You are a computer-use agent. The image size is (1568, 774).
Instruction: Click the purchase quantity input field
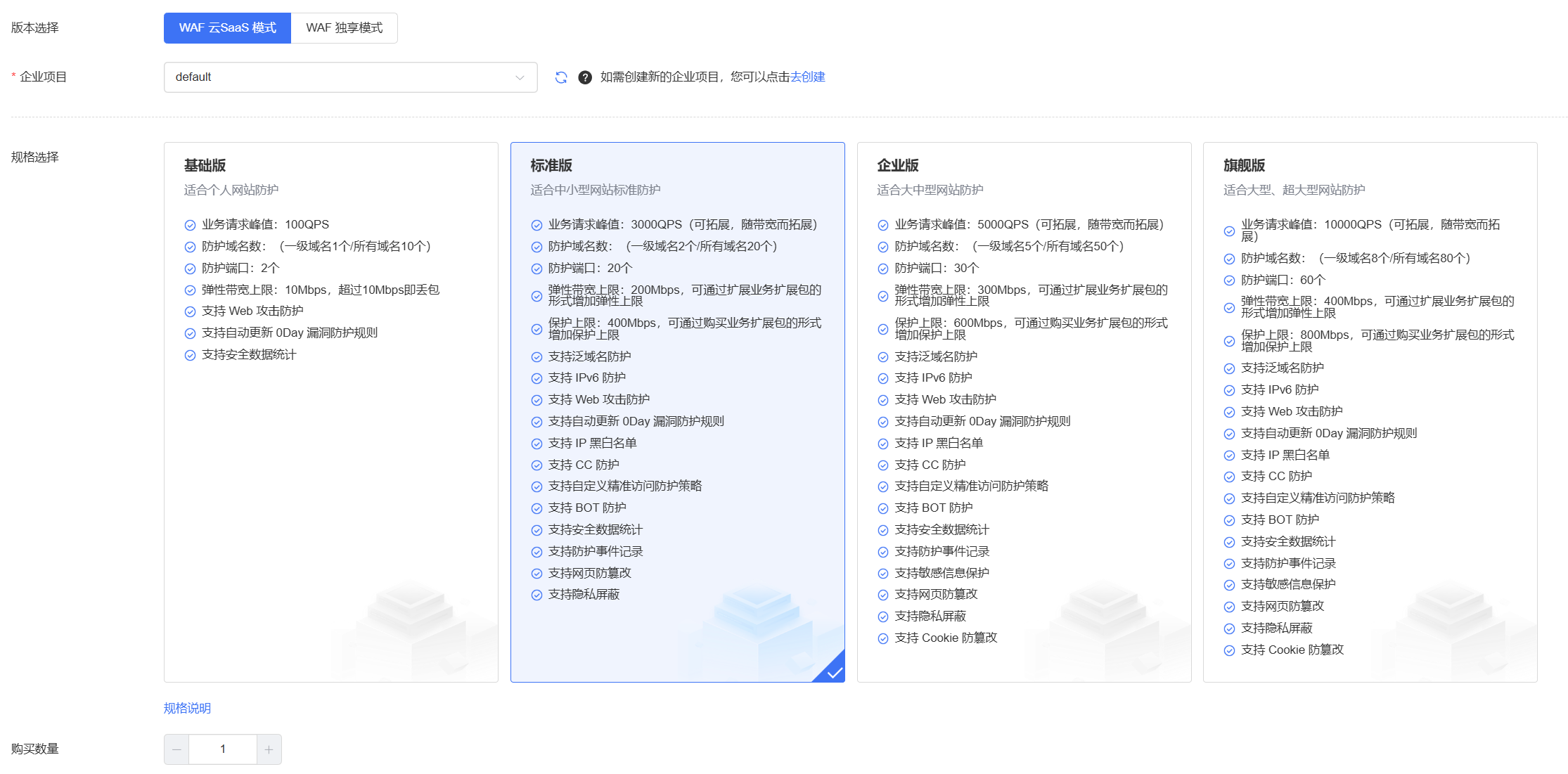tap(223, 749)
